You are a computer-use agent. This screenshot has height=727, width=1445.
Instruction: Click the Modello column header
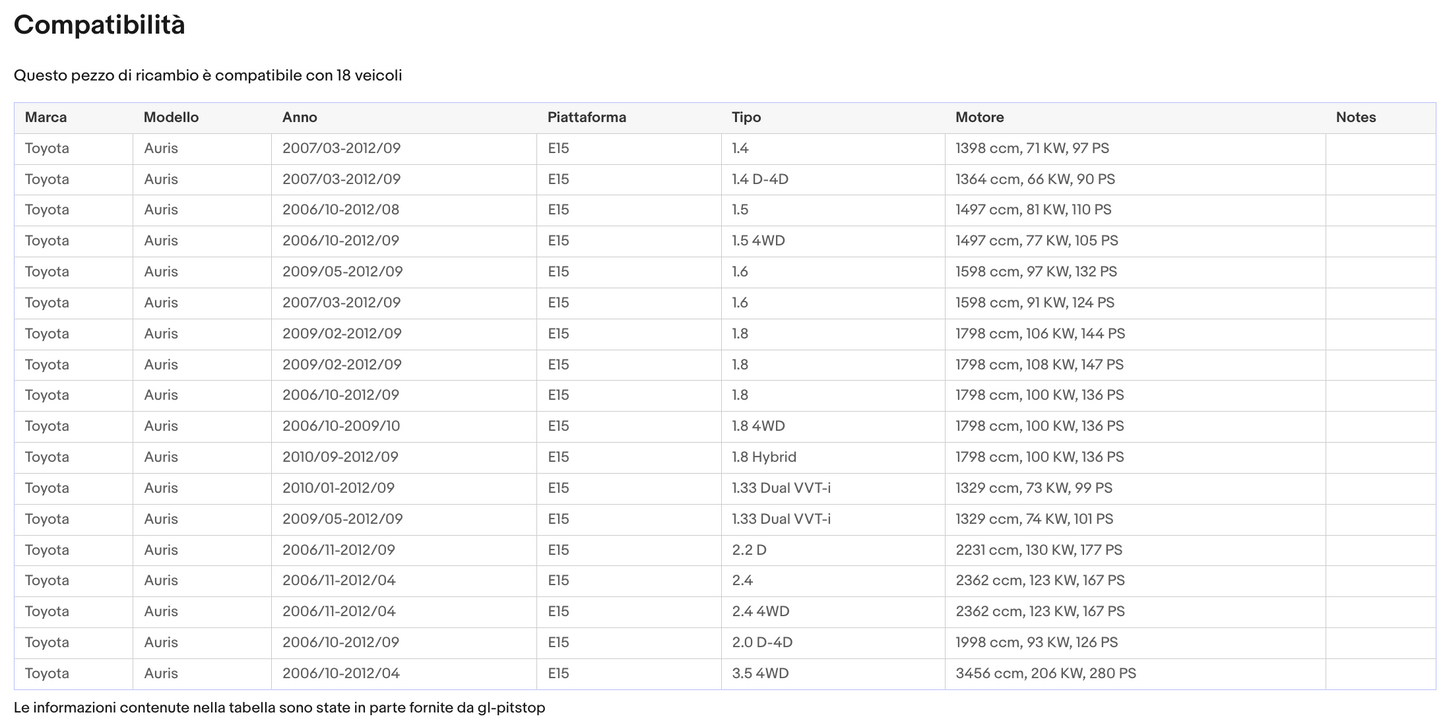click(x=171, y=117)
